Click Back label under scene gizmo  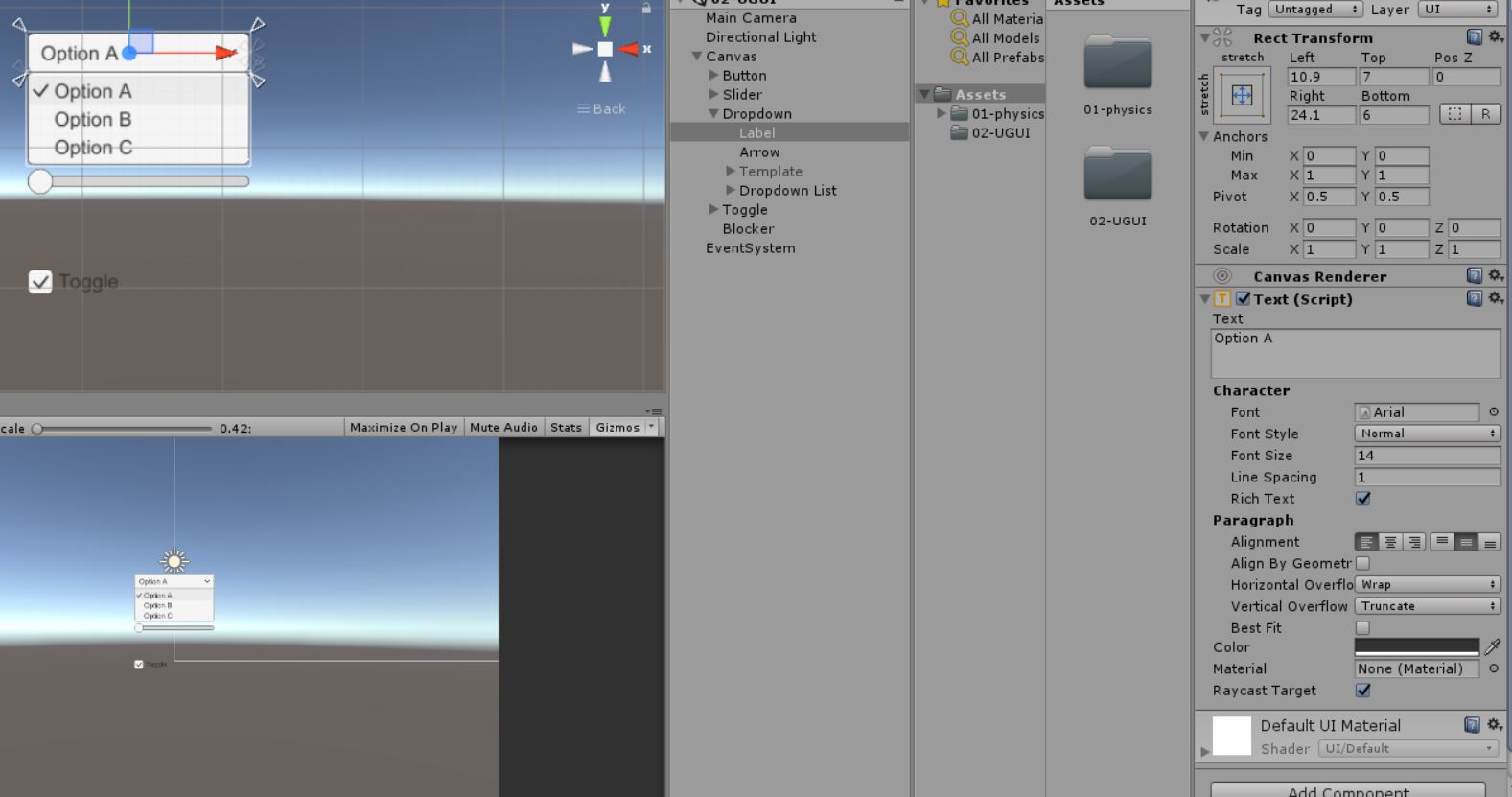(x=601, y=108)
